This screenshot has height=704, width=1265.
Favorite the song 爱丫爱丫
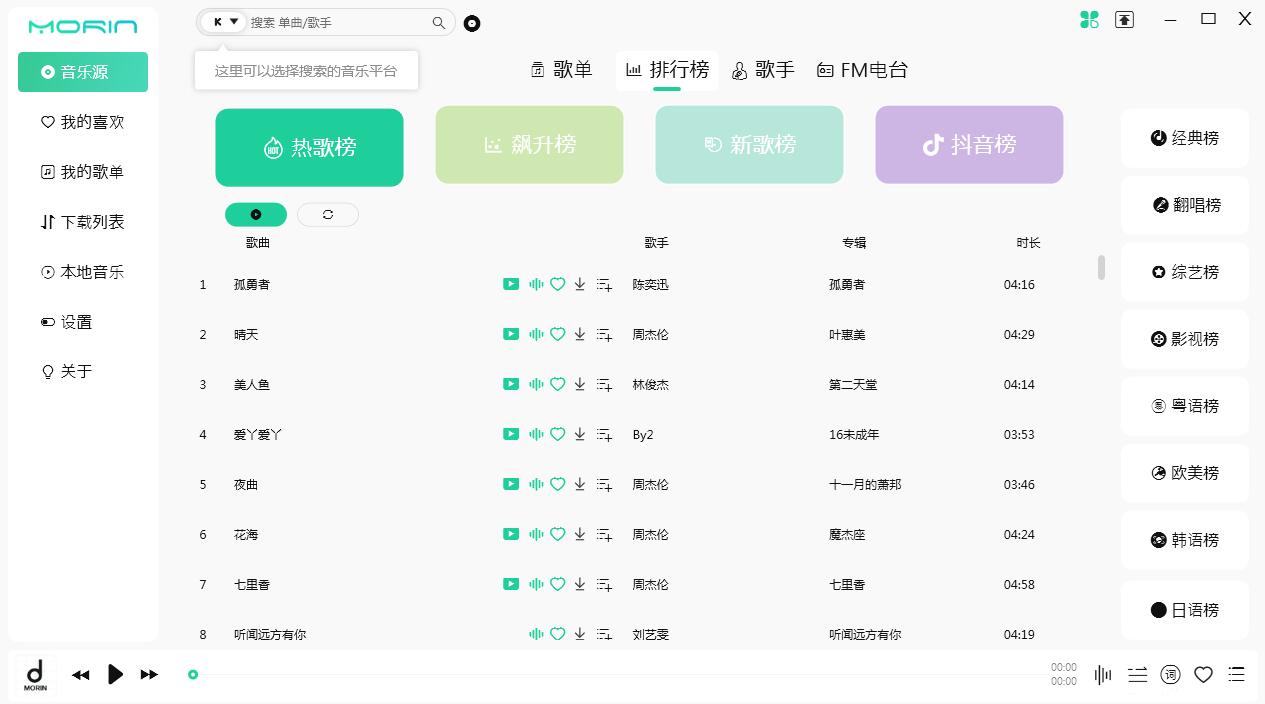[x=558, y=434]
